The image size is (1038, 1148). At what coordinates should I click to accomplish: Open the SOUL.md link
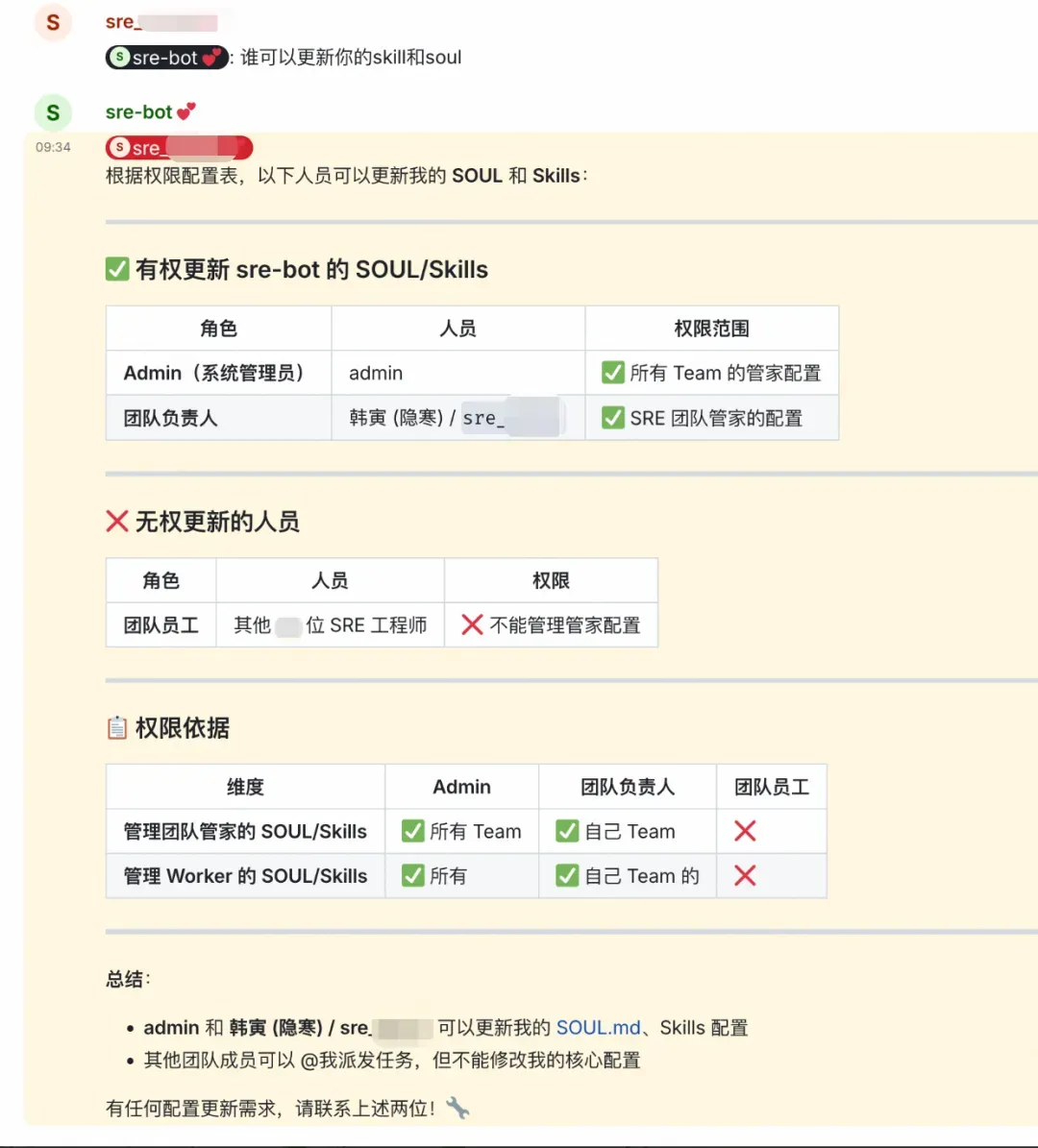(x=598, y=1028)
